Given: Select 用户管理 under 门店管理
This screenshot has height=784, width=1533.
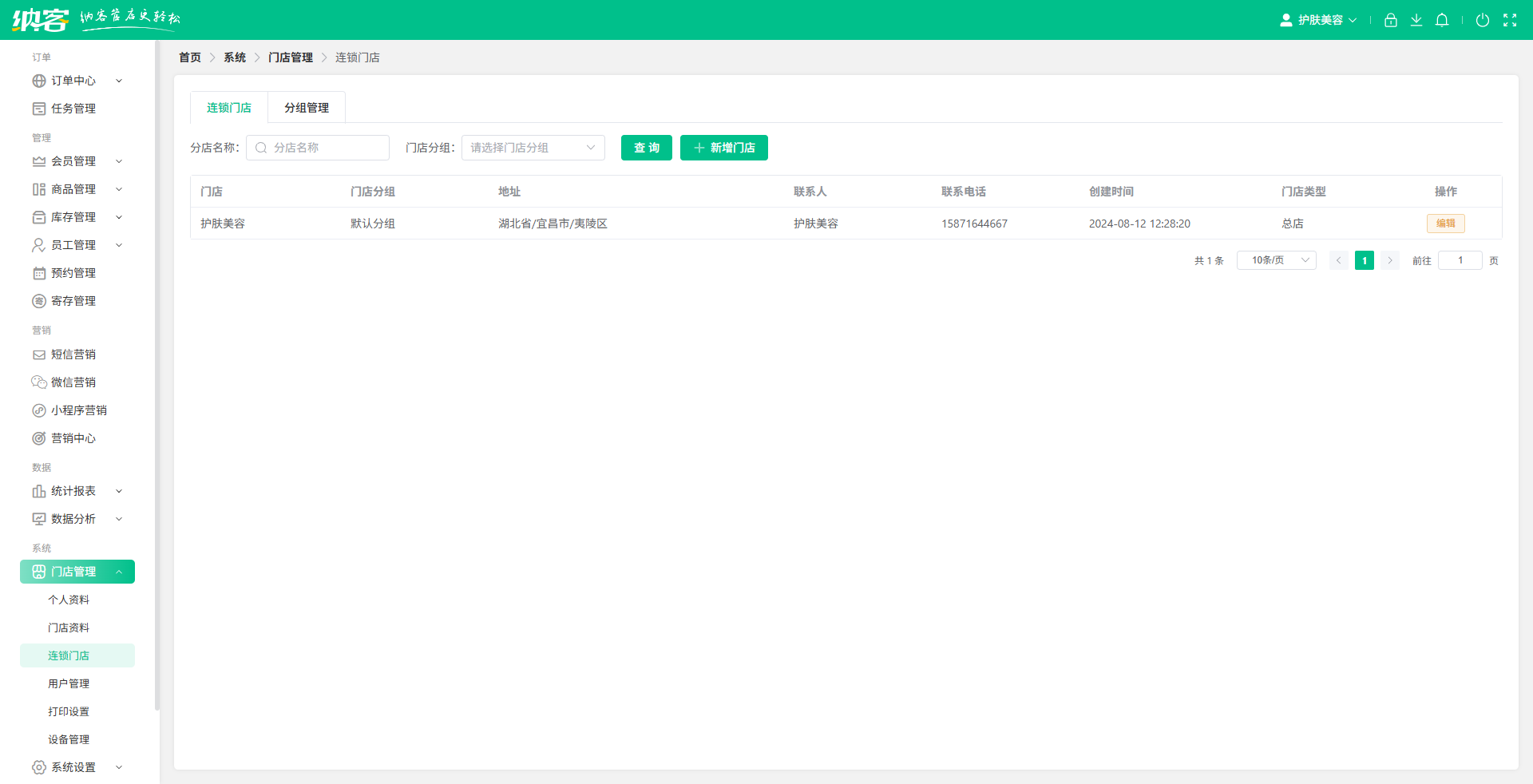Looking at the screenshot, I should pos(69,683).
